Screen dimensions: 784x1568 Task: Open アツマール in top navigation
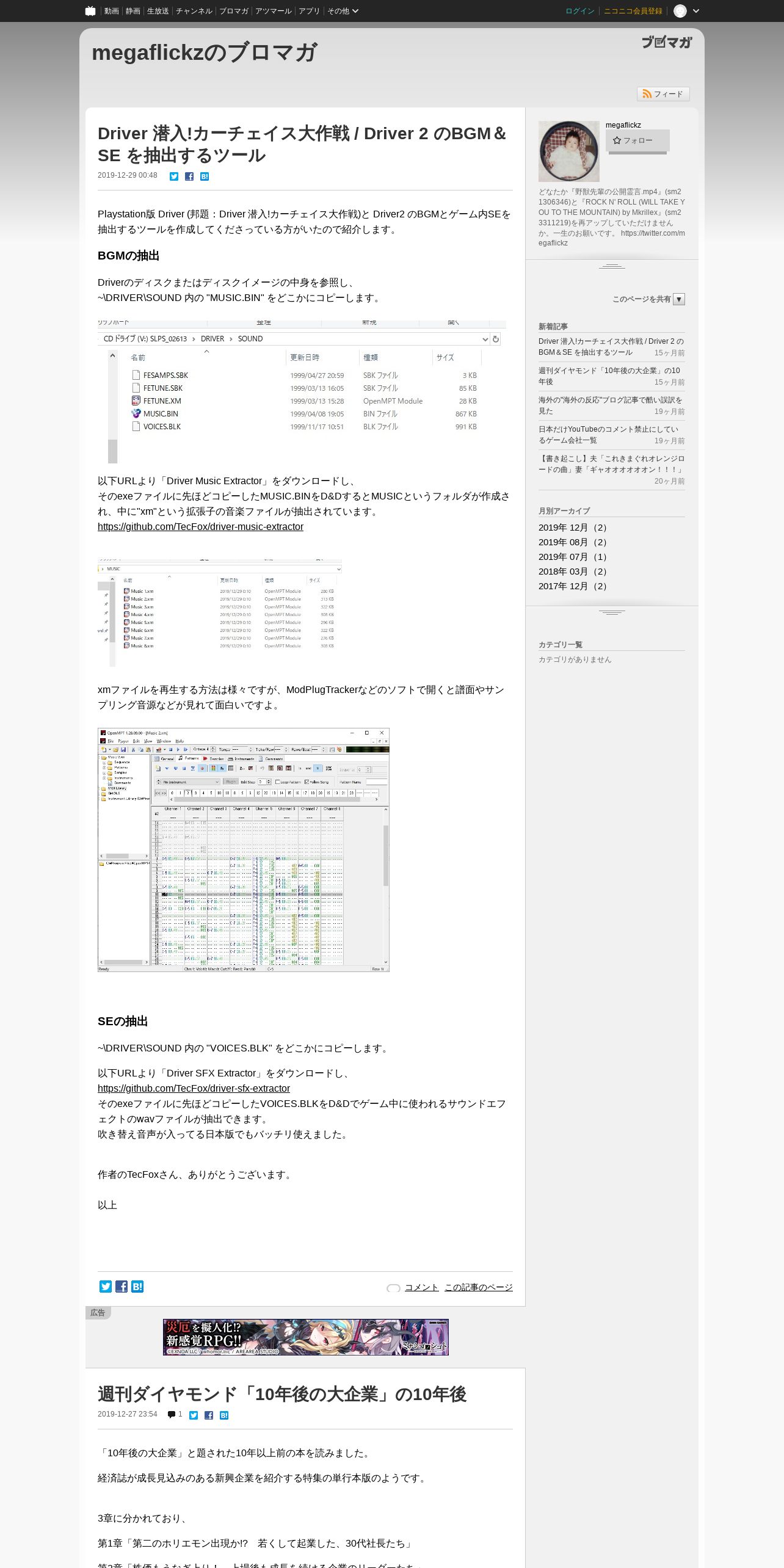274,11
